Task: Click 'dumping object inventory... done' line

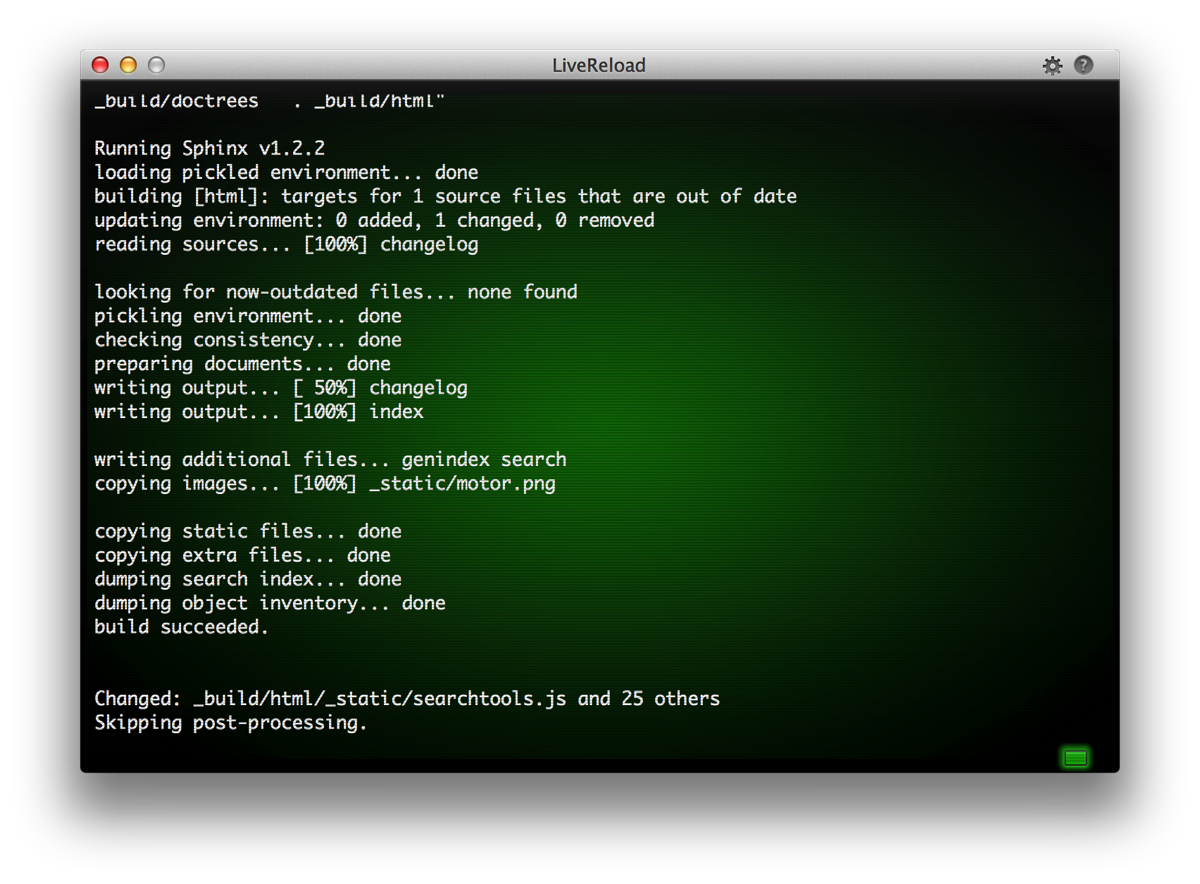Action: (270, 604)
